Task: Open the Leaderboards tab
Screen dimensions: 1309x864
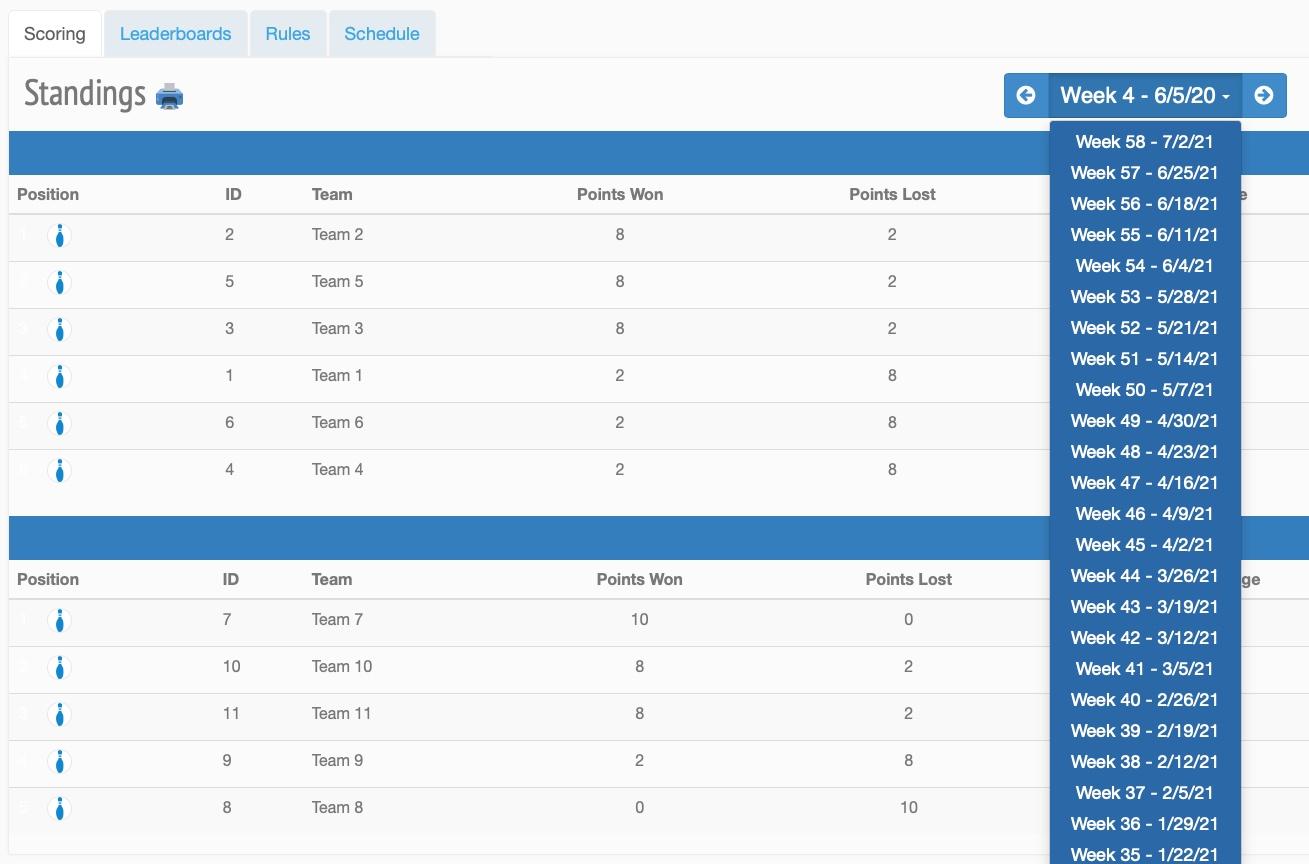Action: coord(176,34)
